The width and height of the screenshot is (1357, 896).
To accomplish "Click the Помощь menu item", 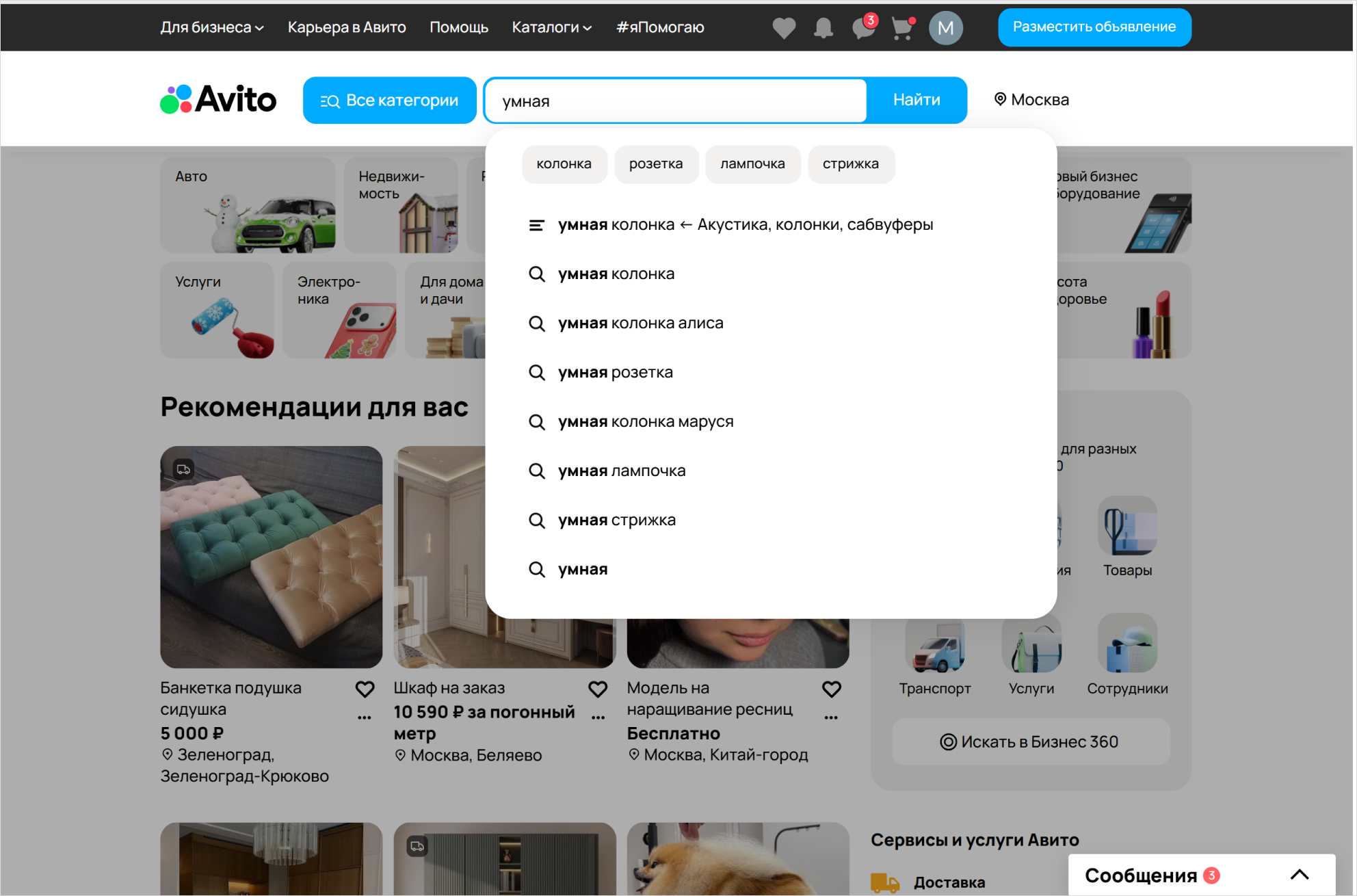I will pyautogui.click(x=458, y=27).
